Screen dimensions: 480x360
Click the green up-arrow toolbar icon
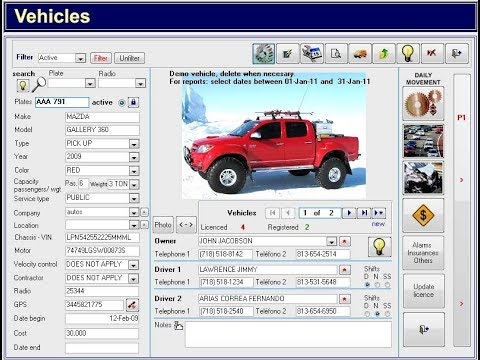coord(384,53)
